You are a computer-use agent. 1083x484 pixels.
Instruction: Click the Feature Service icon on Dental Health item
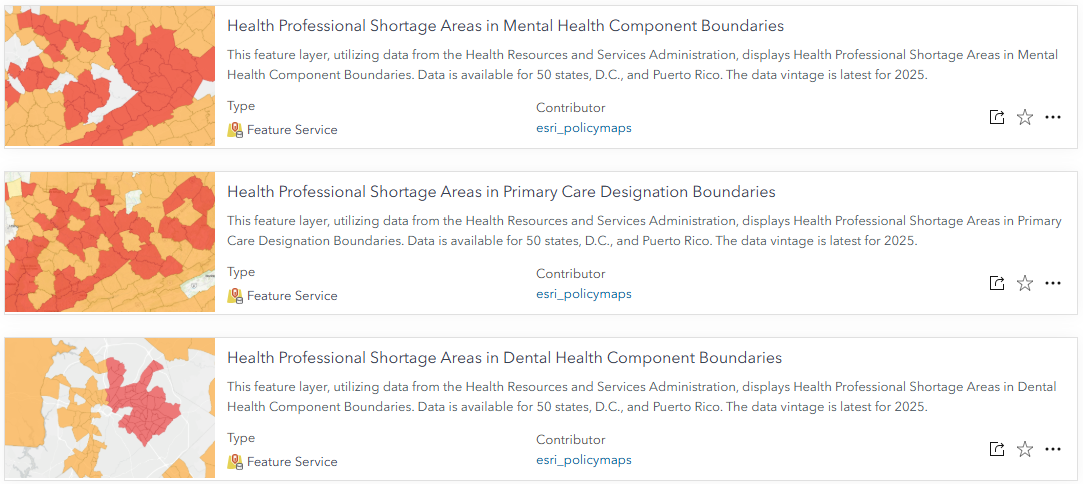coord(235,462)
